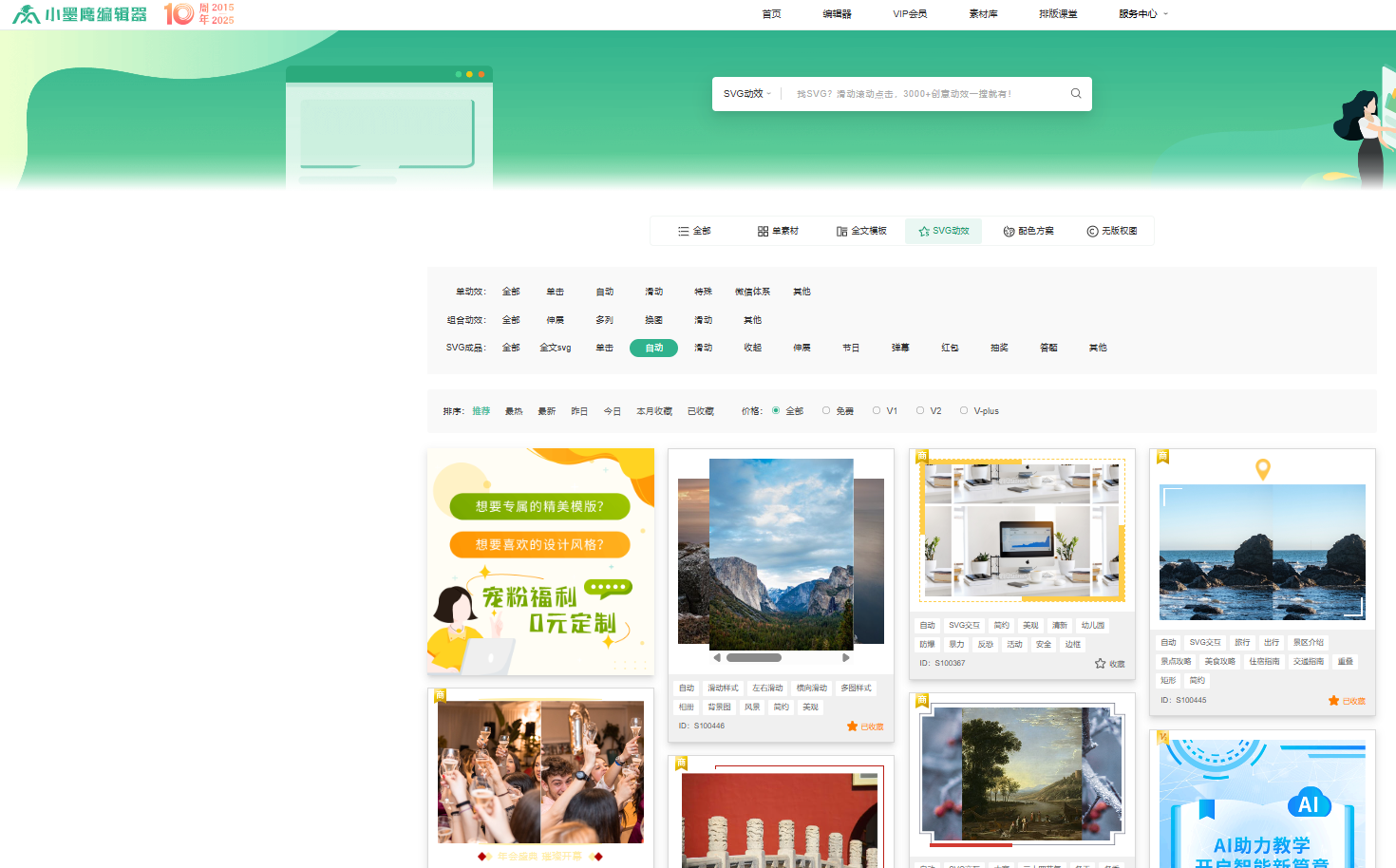Expand the 服务中心 menu
The image size is (1396, 868).
pos(1142,14)
